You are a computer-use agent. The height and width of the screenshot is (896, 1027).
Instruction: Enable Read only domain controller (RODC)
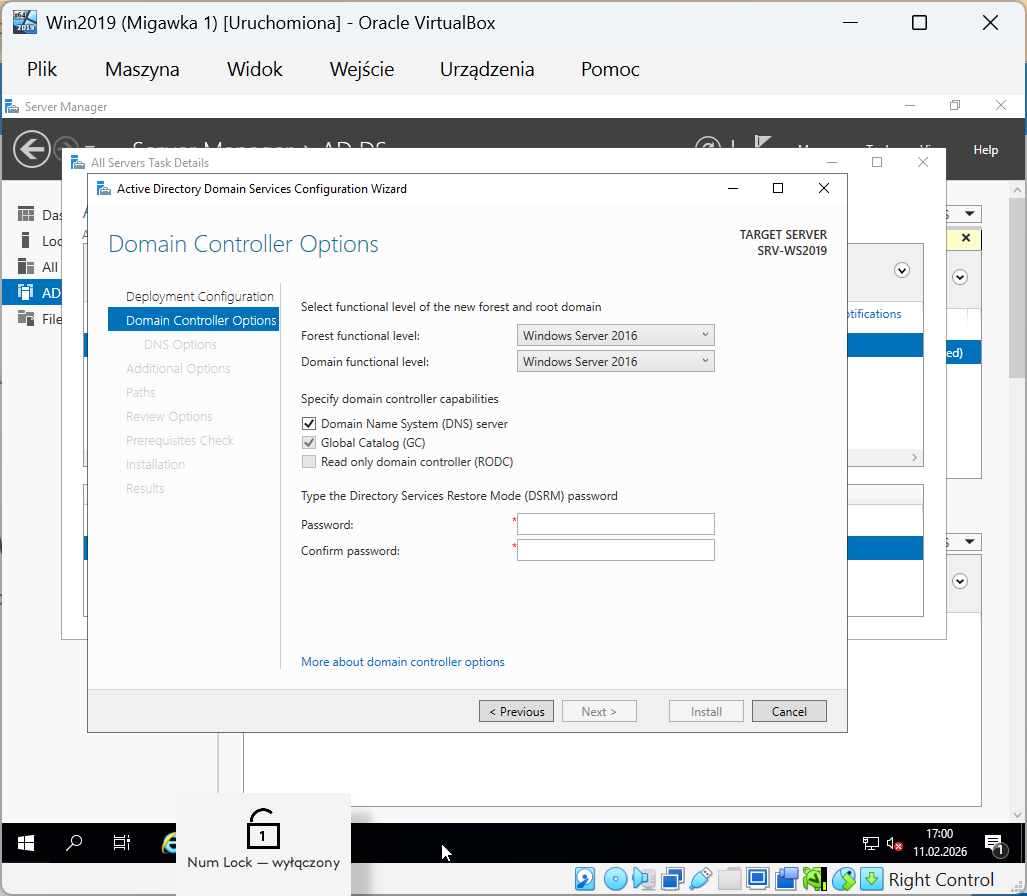pos(309,461)
